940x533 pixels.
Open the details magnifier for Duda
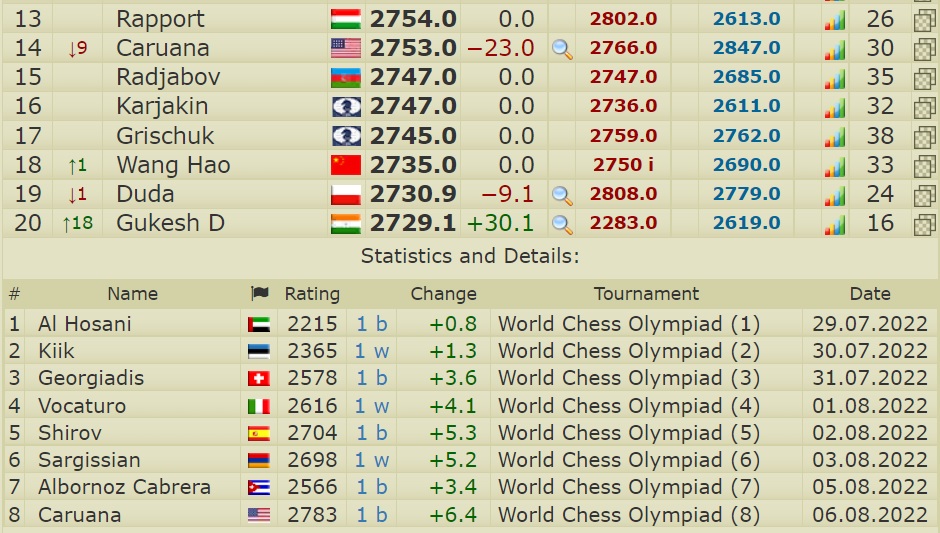[x=563, y=195]
